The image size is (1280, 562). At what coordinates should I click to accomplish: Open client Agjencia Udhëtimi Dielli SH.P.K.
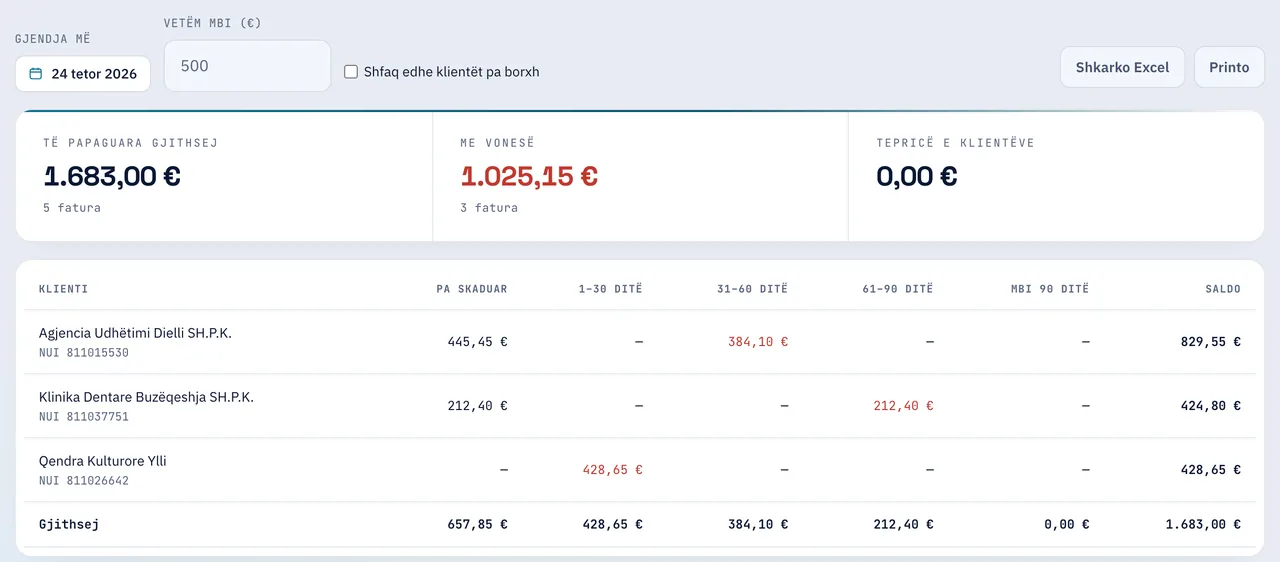[135, 333]
